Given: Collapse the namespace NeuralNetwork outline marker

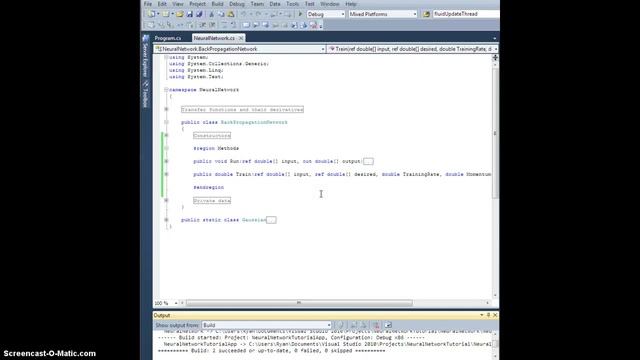Looking at the screenshot, I should click(x=166, y=89).
